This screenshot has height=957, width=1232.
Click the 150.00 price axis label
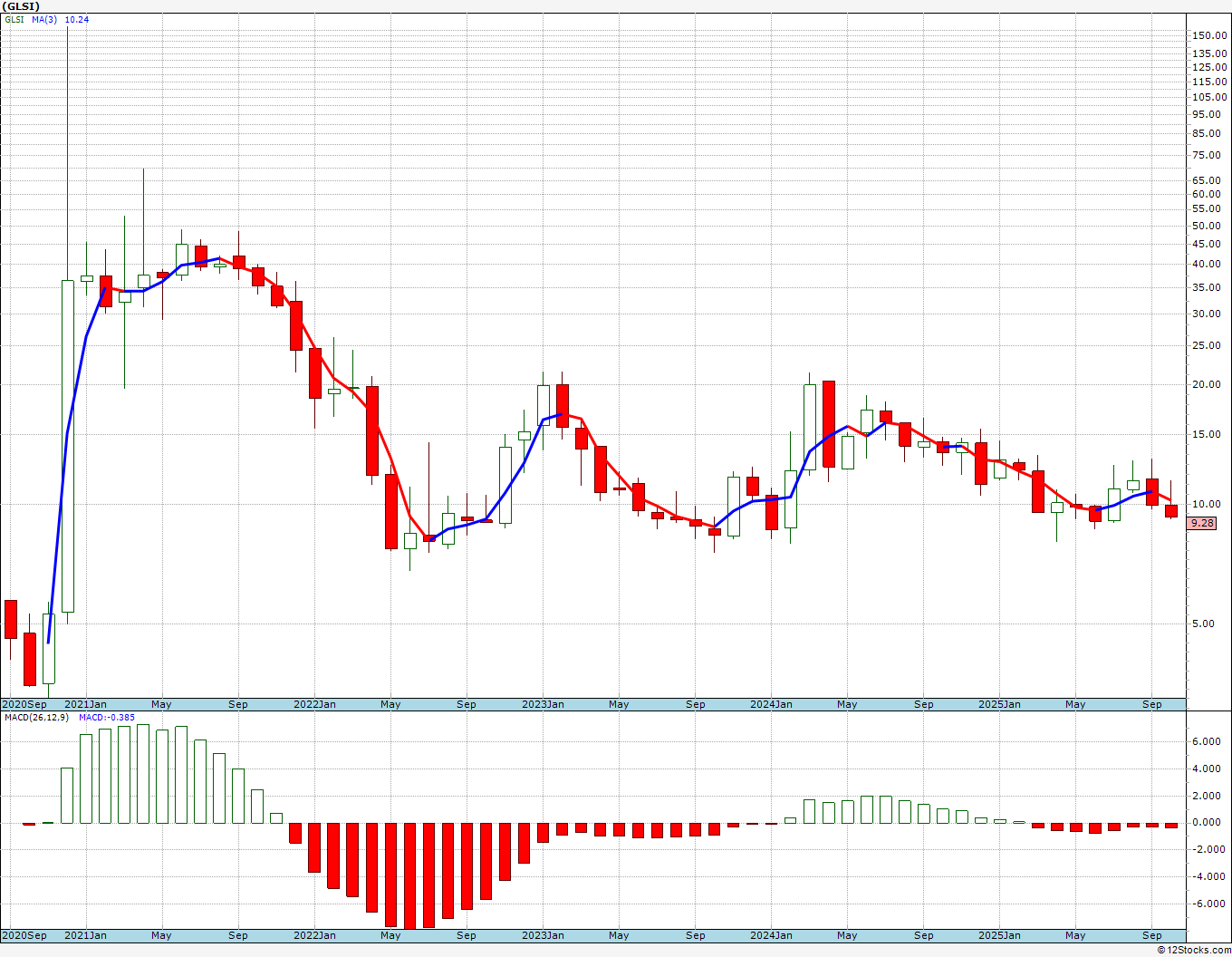point(1210,35)
